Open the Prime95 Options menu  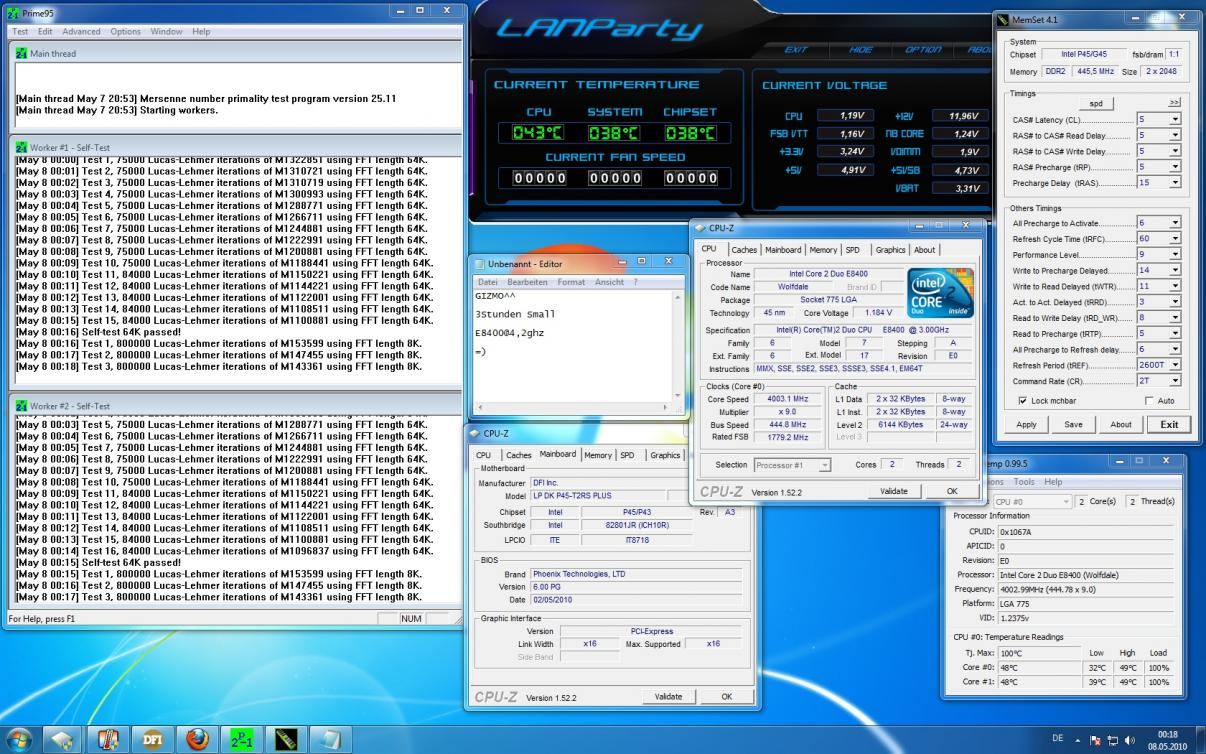[125, 31]
